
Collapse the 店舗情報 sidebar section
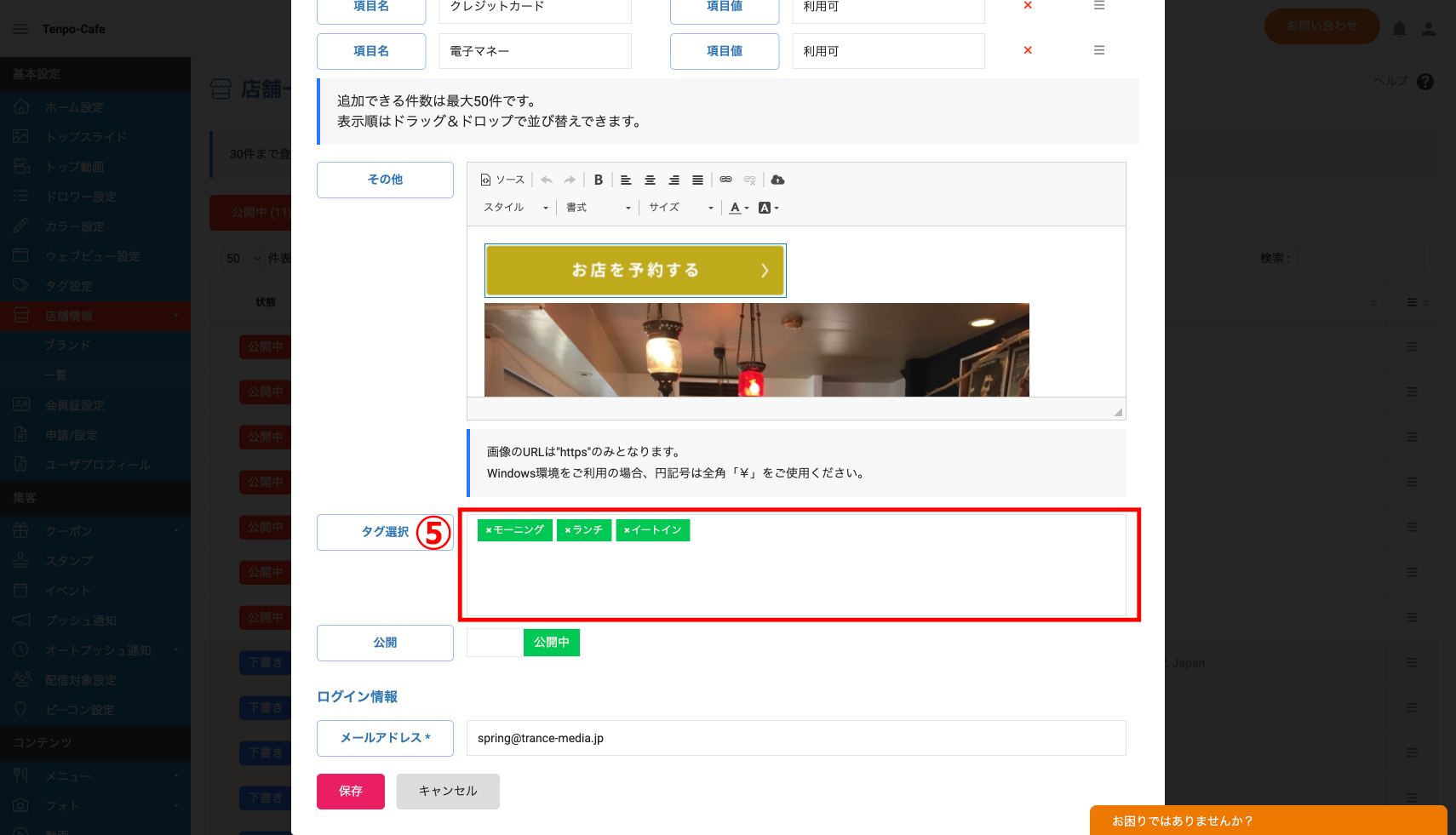tap(95, 316)
